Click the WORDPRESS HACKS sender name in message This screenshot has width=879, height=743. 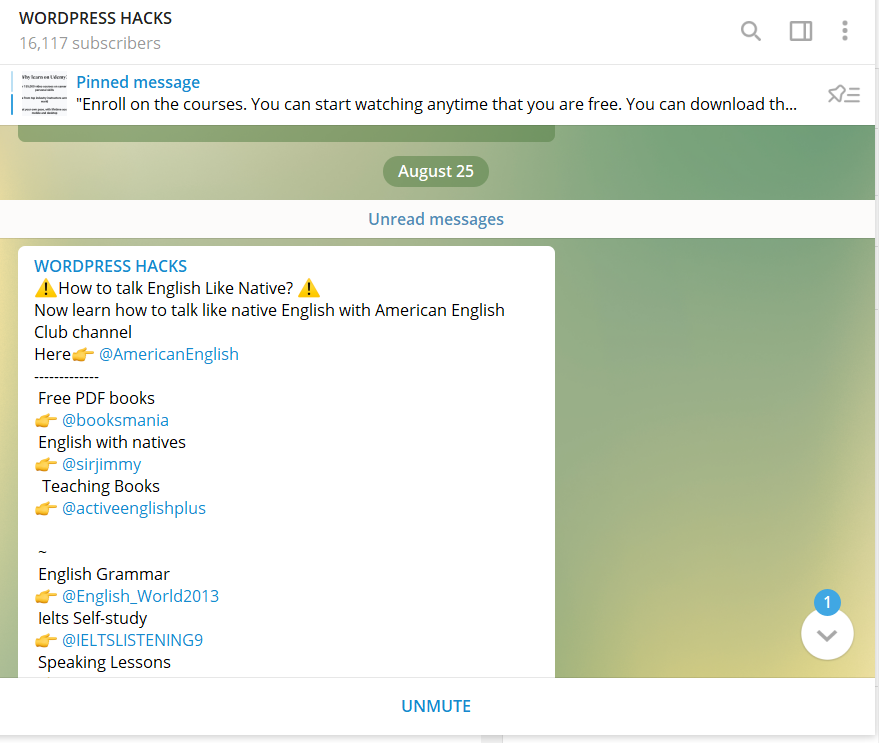pos(110,266)
